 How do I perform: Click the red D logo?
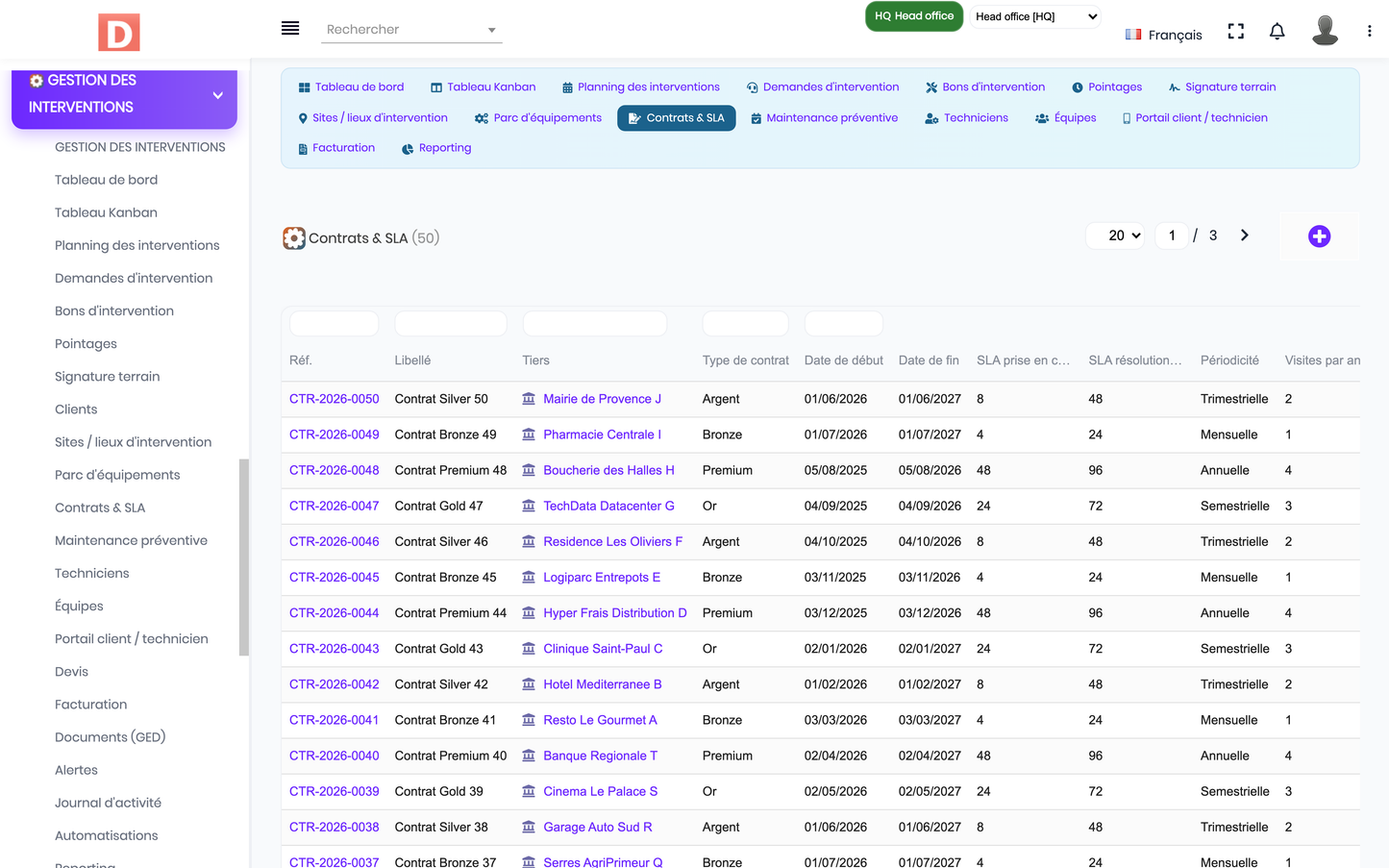[119, 33]
